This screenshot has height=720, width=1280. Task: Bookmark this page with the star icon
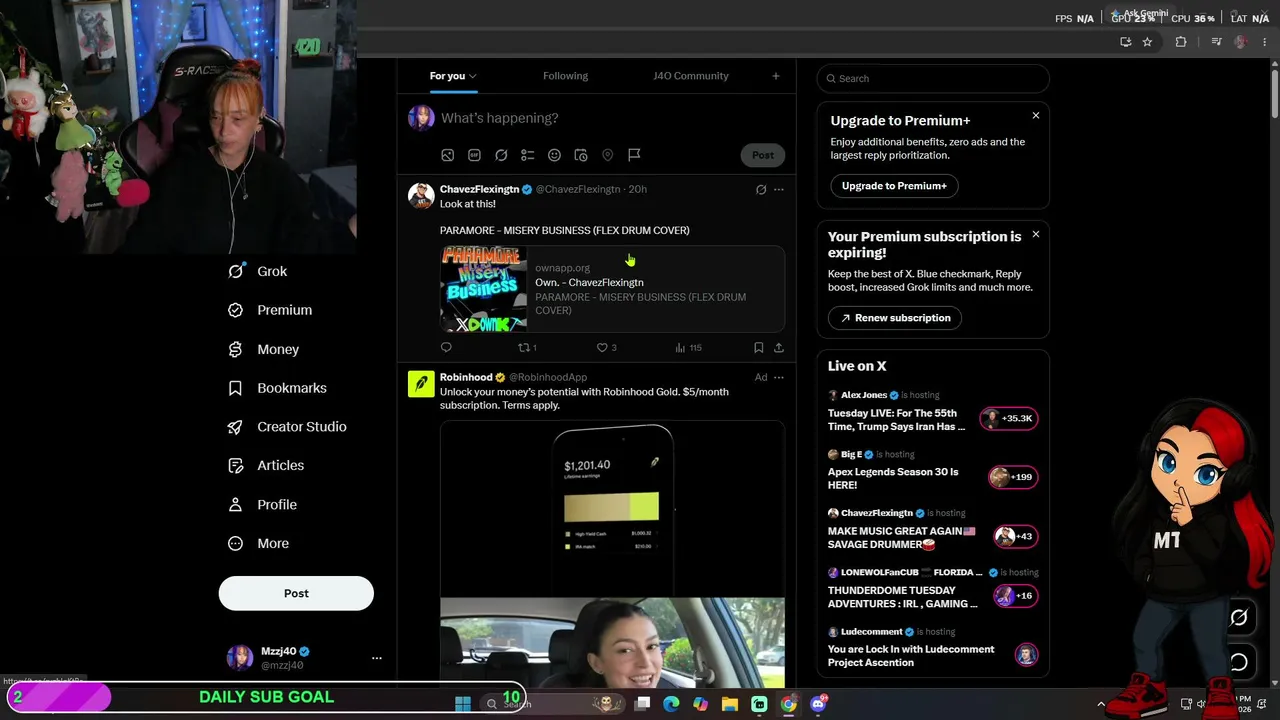point(1147,42)
